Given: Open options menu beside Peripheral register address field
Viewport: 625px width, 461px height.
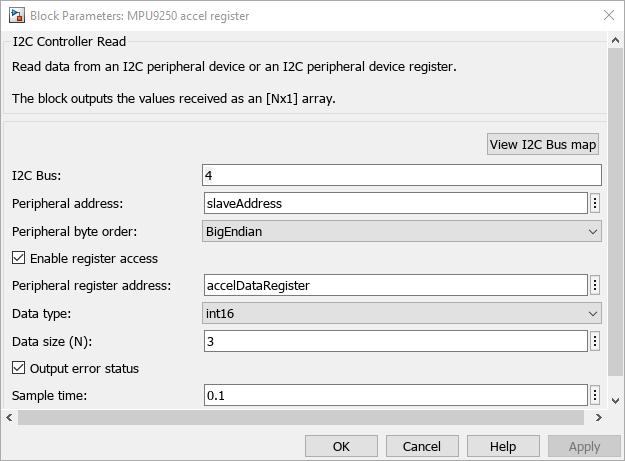Looking at the screenshot, I should (595, 285).
